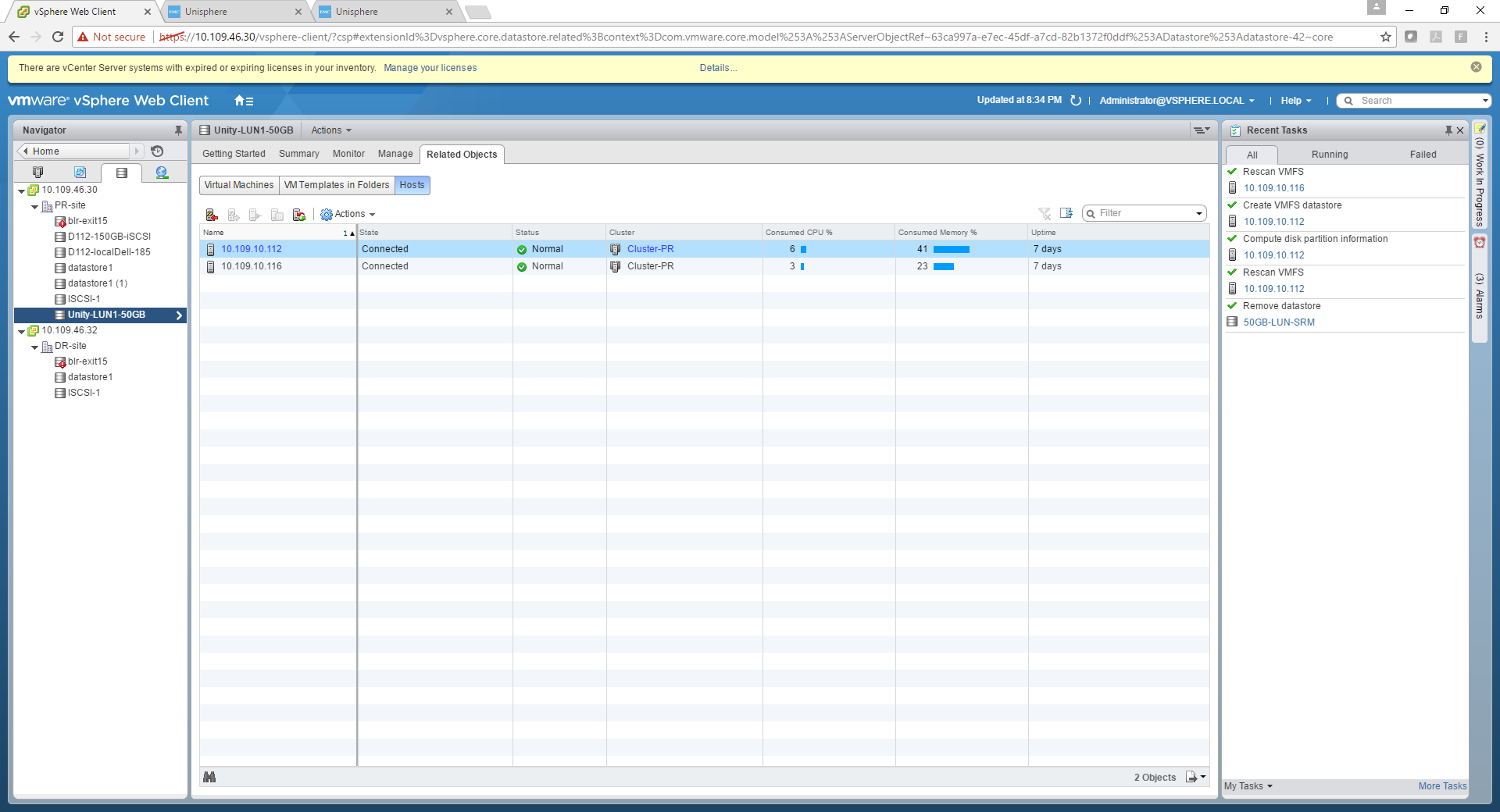Viewport: 1500px width, 812px height.
Task: Toggle the Virtual Machines view button
Action: tap(239, 185)
